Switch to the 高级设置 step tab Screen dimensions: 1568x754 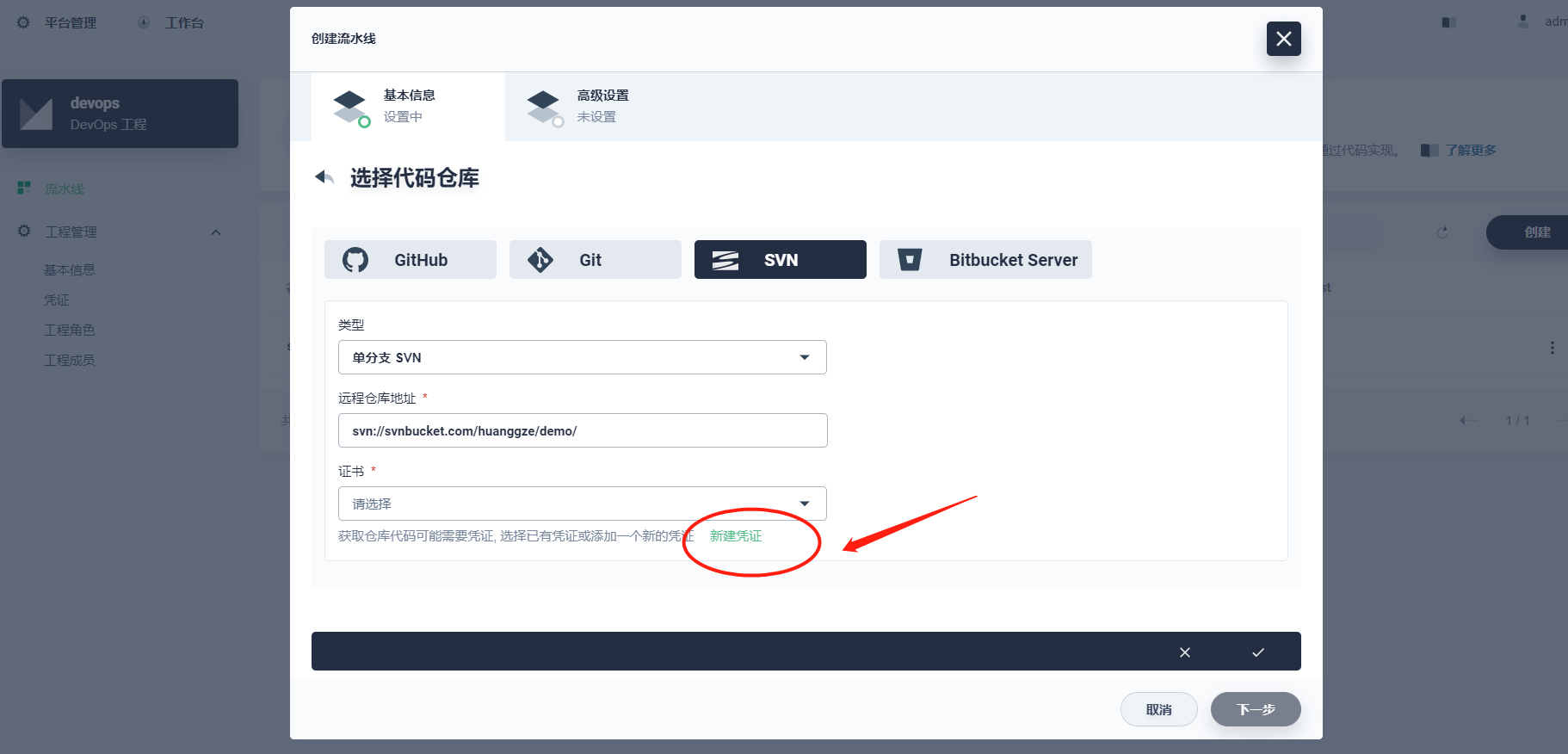click(x=602, y=107)
